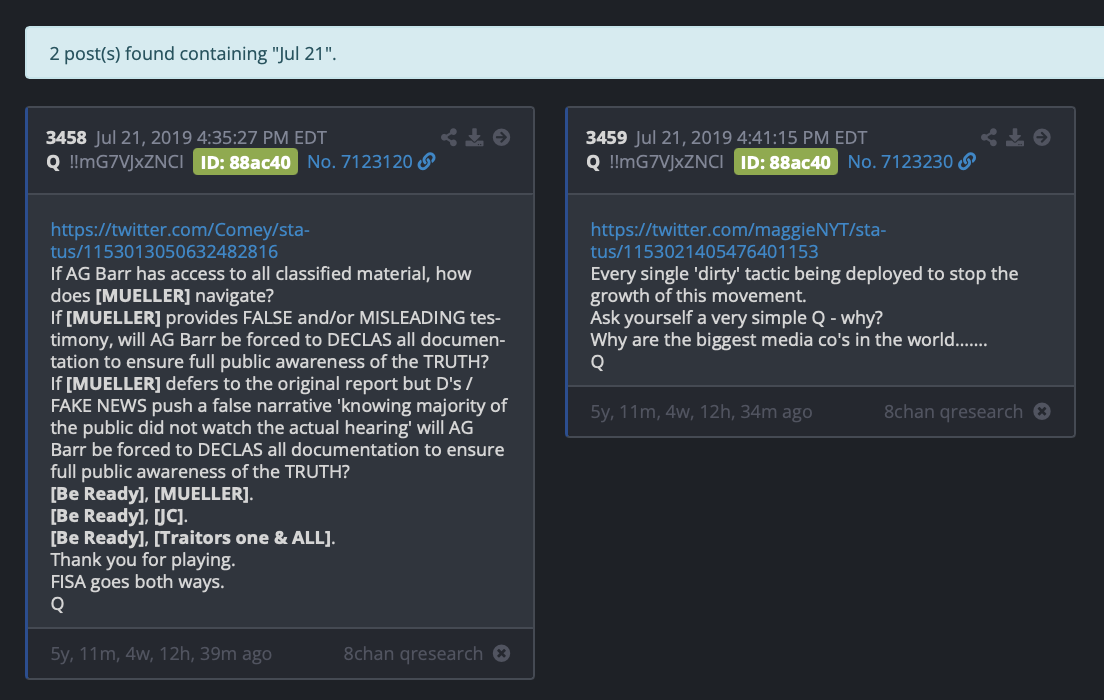
Task: Click 'Ask yourself a very simple Q - why?' line
Action: pyautogui.click(x=736, y=318)
